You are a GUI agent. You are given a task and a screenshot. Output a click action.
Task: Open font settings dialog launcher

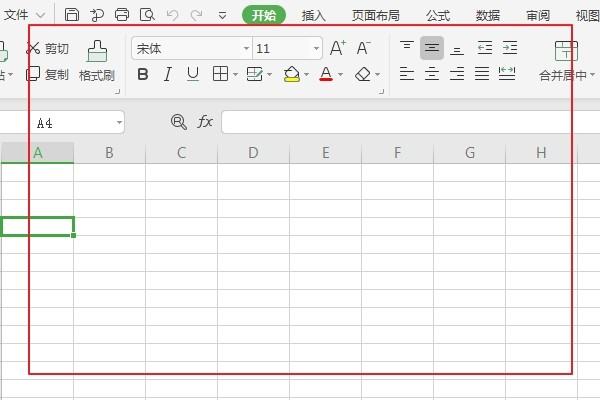382,91
